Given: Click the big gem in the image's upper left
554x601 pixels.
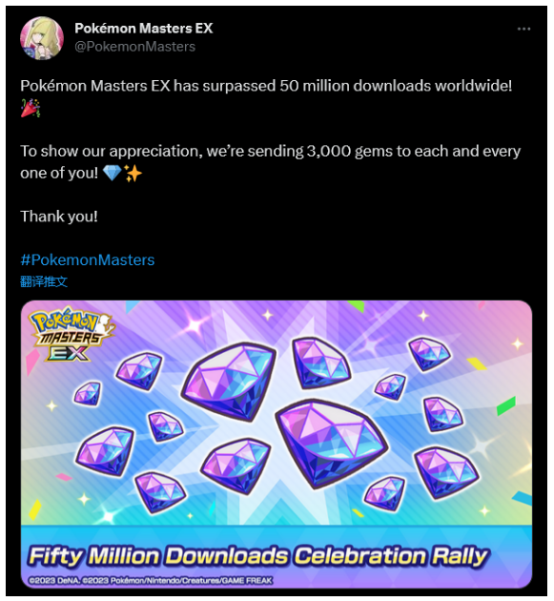Looking at the screenshot, I should pyautogui.click(x=229, y=381).
